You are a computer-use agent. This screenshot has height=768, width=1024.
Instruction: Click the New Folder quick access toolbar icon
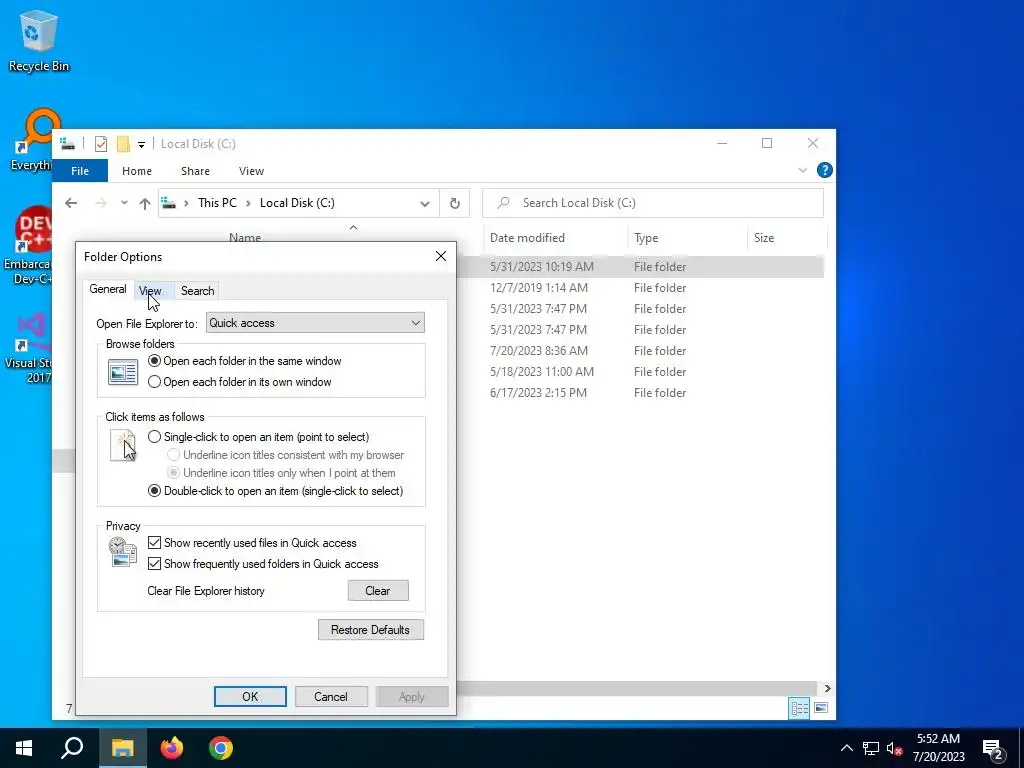[123, 144]
